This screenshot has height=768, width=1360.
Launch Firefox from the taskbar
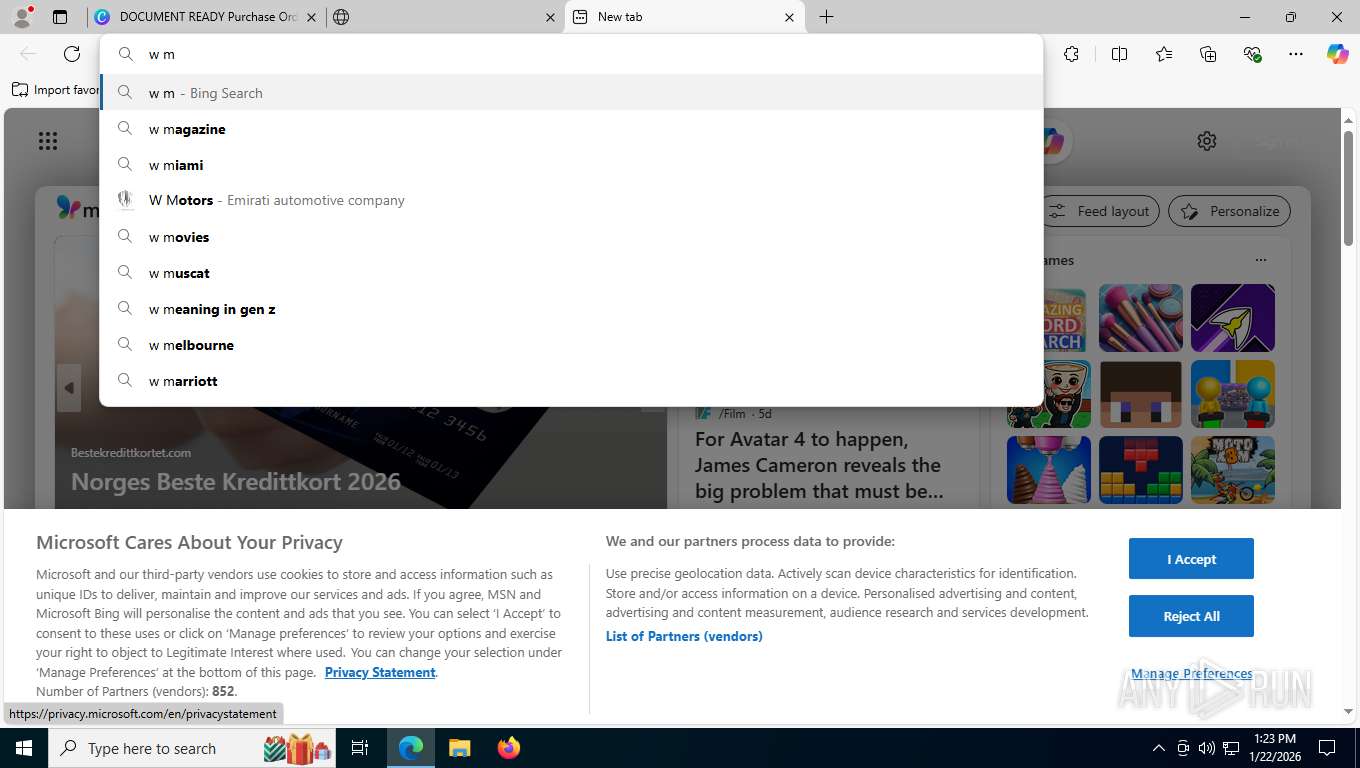(509, 748)
